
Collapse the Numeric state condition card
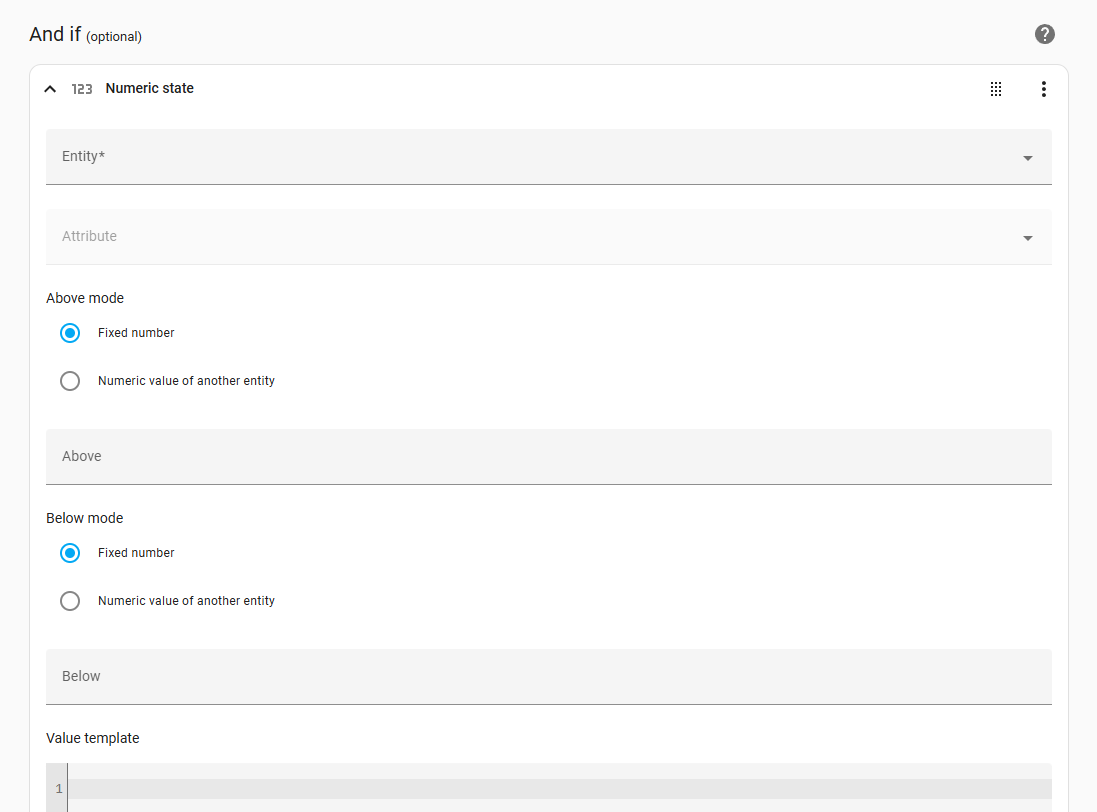point(50,89)
